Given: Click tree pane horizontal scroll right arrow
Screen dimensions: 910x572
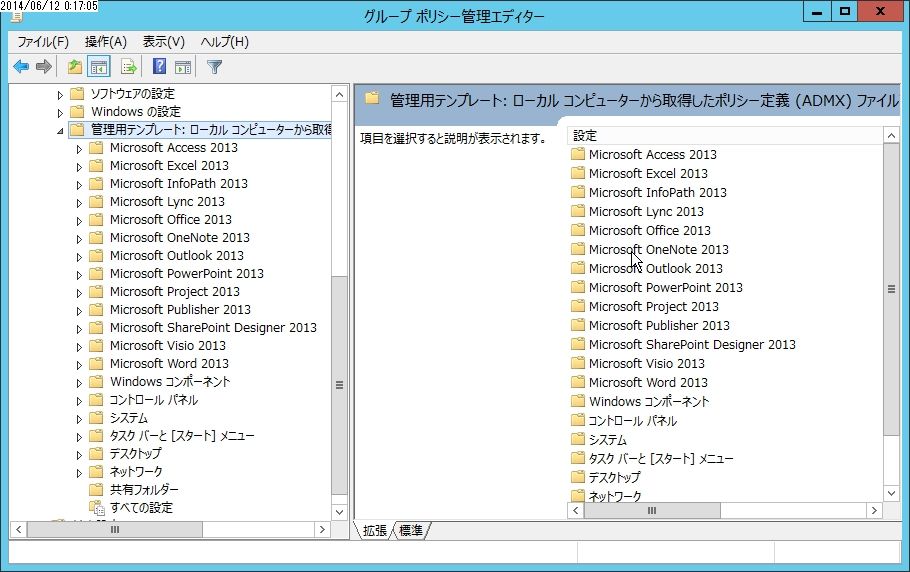Looking at the screenshot, I should (x=323, y=529).
